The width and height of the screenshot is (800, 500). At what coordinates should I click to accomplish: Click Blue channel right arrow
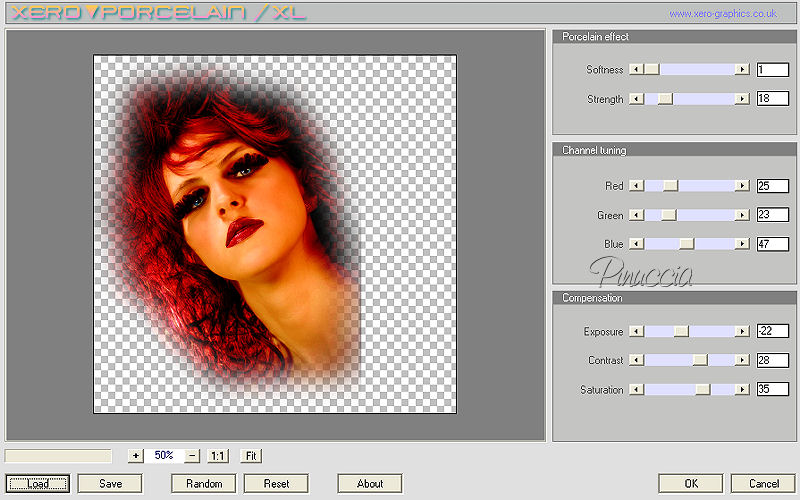(742, 244)
